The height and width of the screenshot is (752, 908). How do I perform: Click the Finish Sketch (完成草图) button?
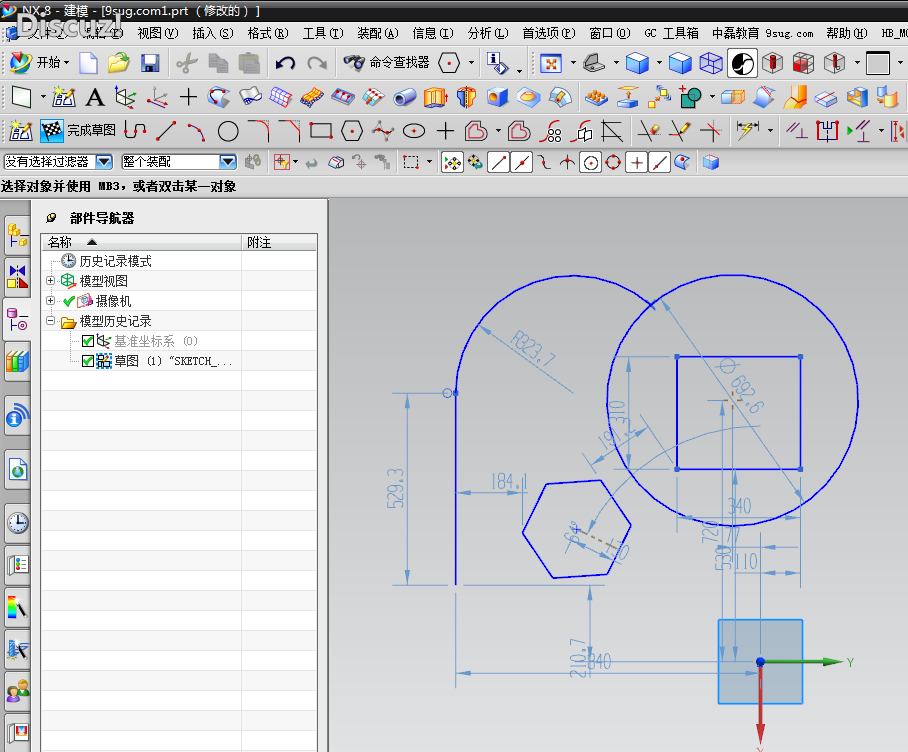tap(78, 131)
